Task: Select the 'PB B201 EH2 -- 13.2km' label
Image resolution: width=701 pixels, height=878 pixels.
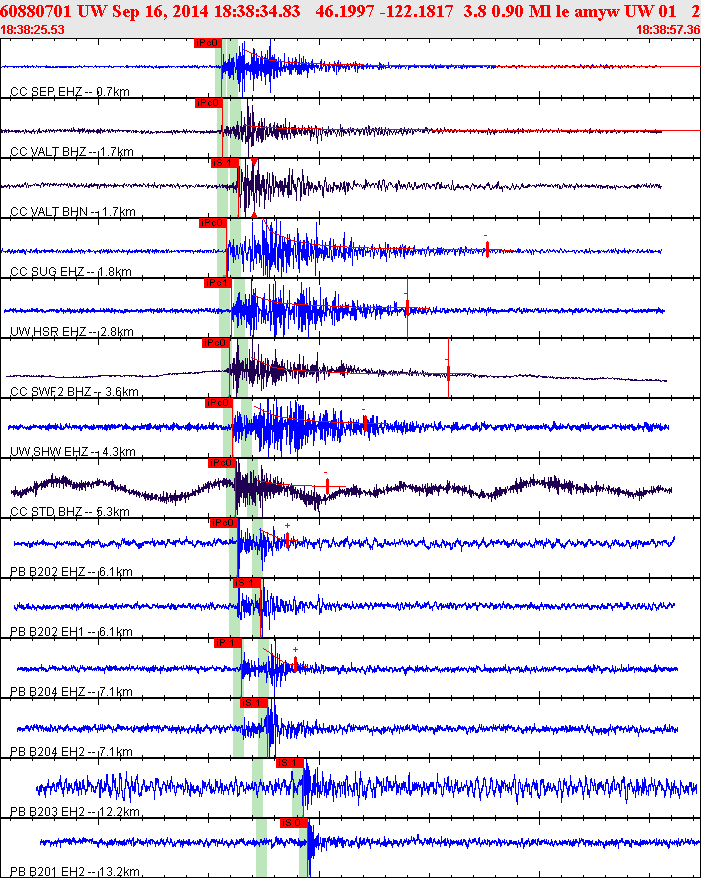Action: coord(74,871)
